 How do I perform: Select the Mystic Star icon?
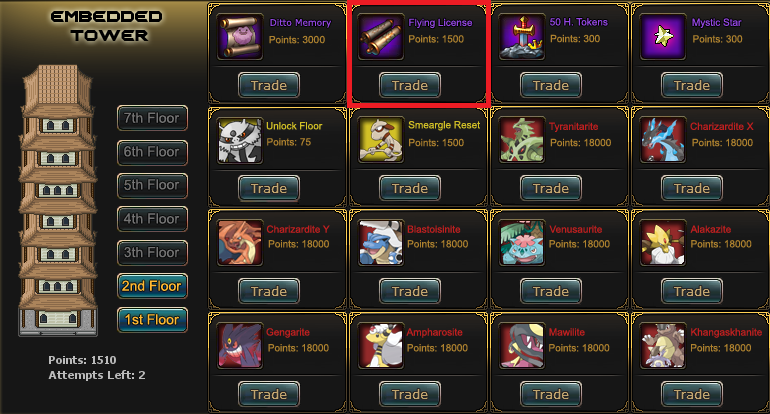pyautogui.click(x=662, y=37)
